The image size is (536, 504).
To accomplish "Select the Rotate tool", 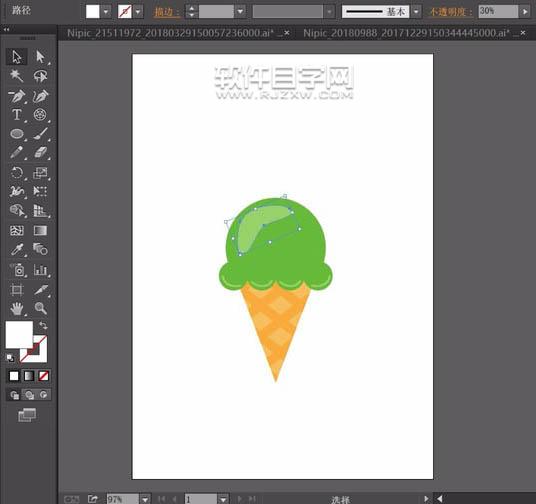I will point(16,173).
